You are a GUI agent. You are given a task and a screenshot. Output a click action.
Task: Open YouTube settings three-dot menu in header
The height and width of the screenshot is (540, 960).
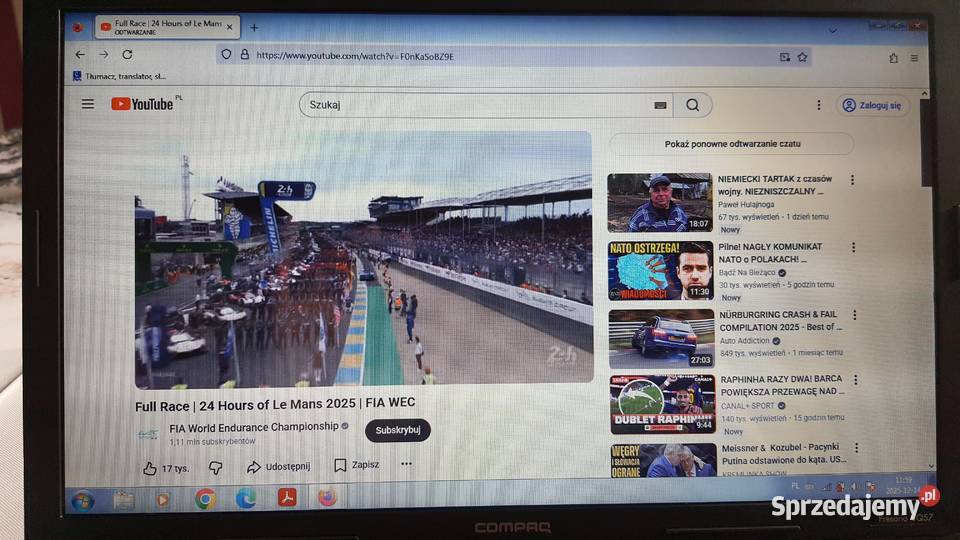818,105
